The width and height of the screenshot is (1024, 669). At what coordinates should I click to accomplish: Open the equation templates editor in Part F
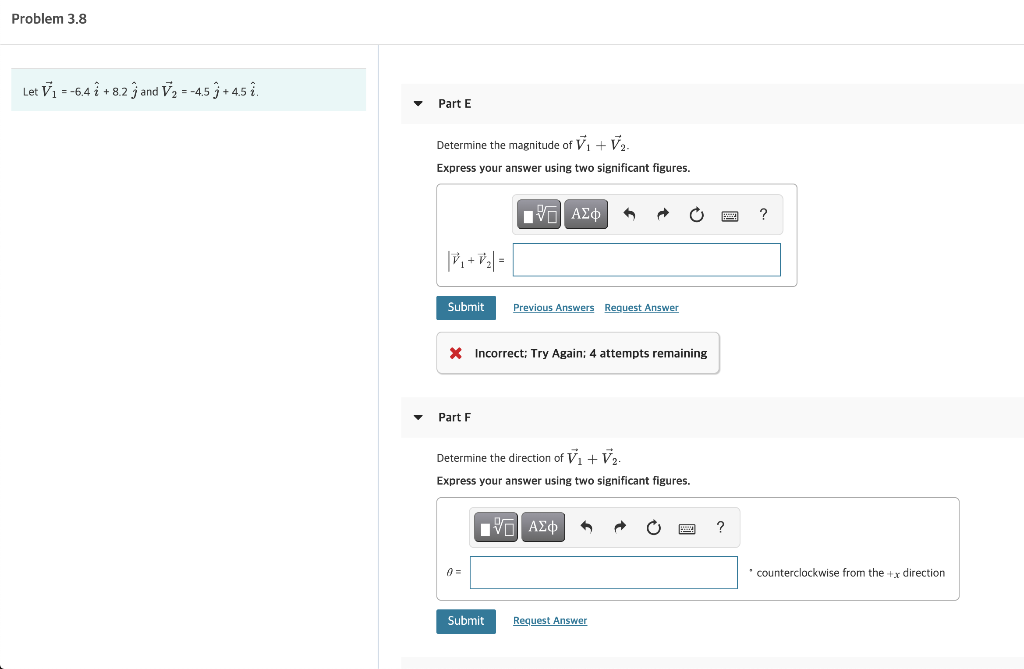495,527
